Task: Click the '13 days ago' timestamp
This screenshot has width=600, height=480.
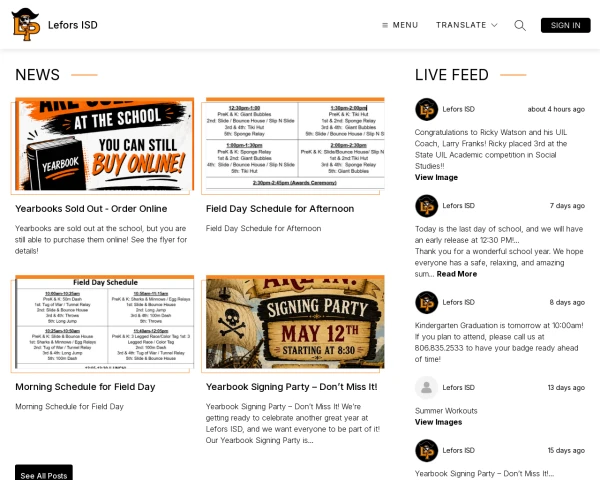Action: coord(566,387)
